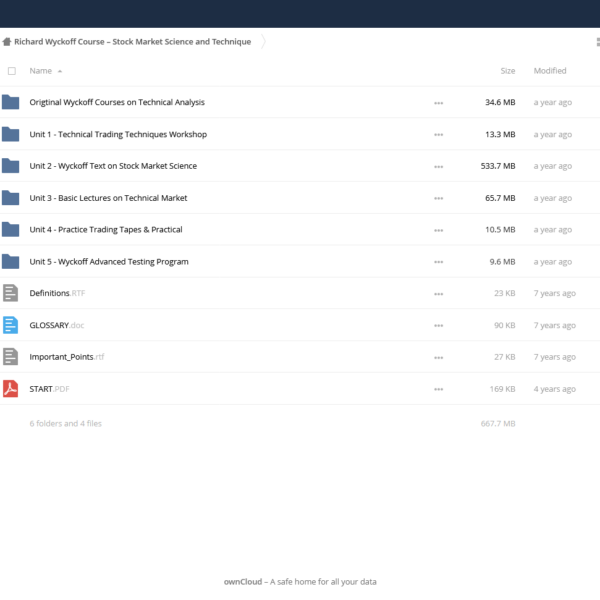
Task: Click the 169 KB size of START.PDF
Action: pyautogui.click(x=502, y=389)
